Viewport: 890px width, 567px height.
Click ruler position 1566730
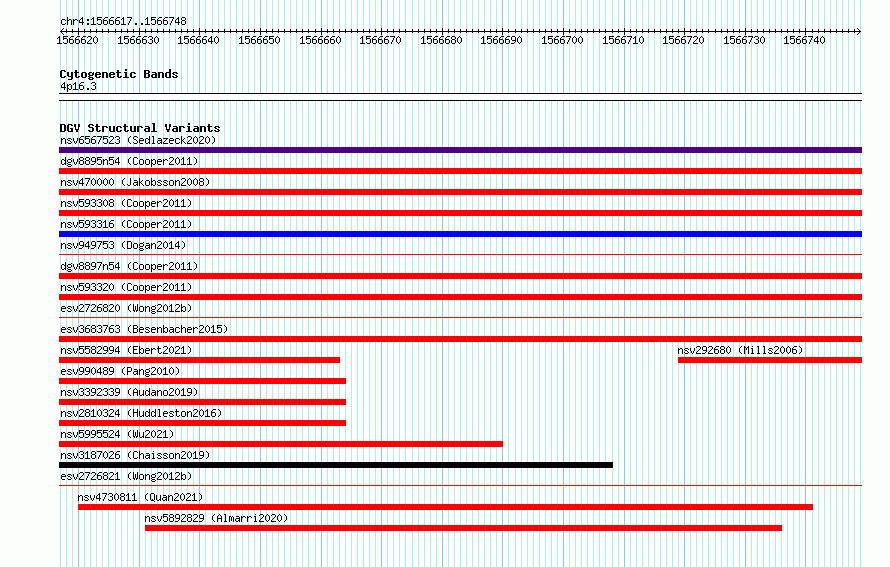click(x=744, y=40)
